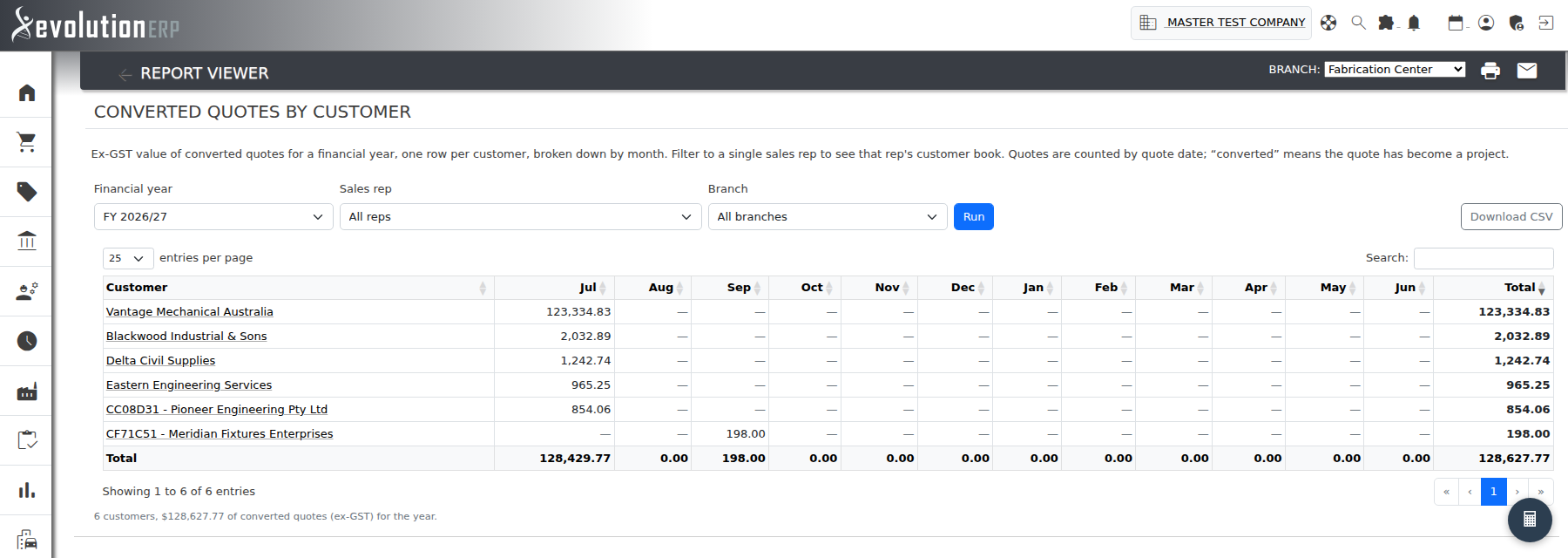Change the entries per page dropdown
Image resolution: width=1568 pixels, height=558 pixels.
pos(128,258)
